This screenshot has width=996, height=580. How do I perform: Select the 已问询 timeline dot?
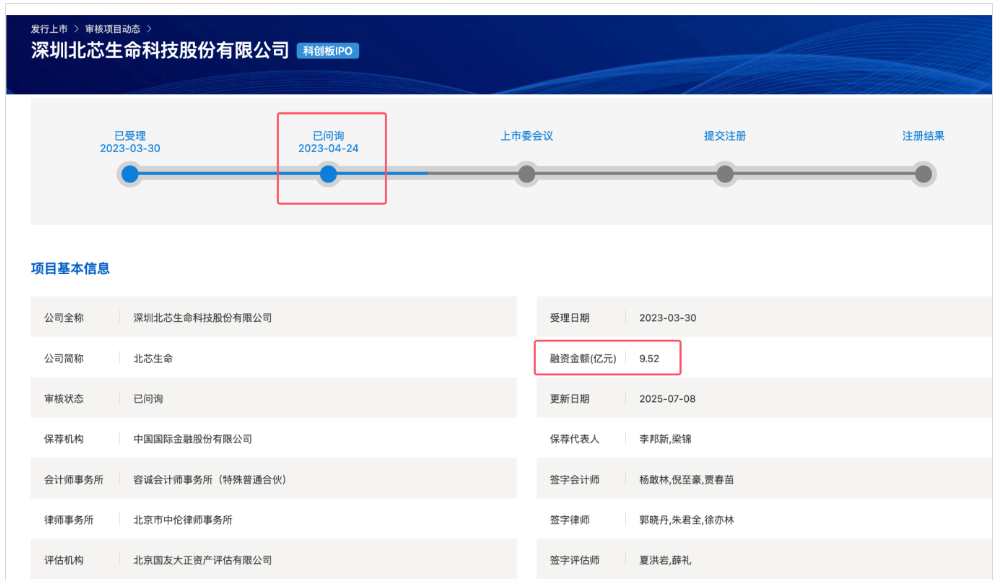(328, 174)
